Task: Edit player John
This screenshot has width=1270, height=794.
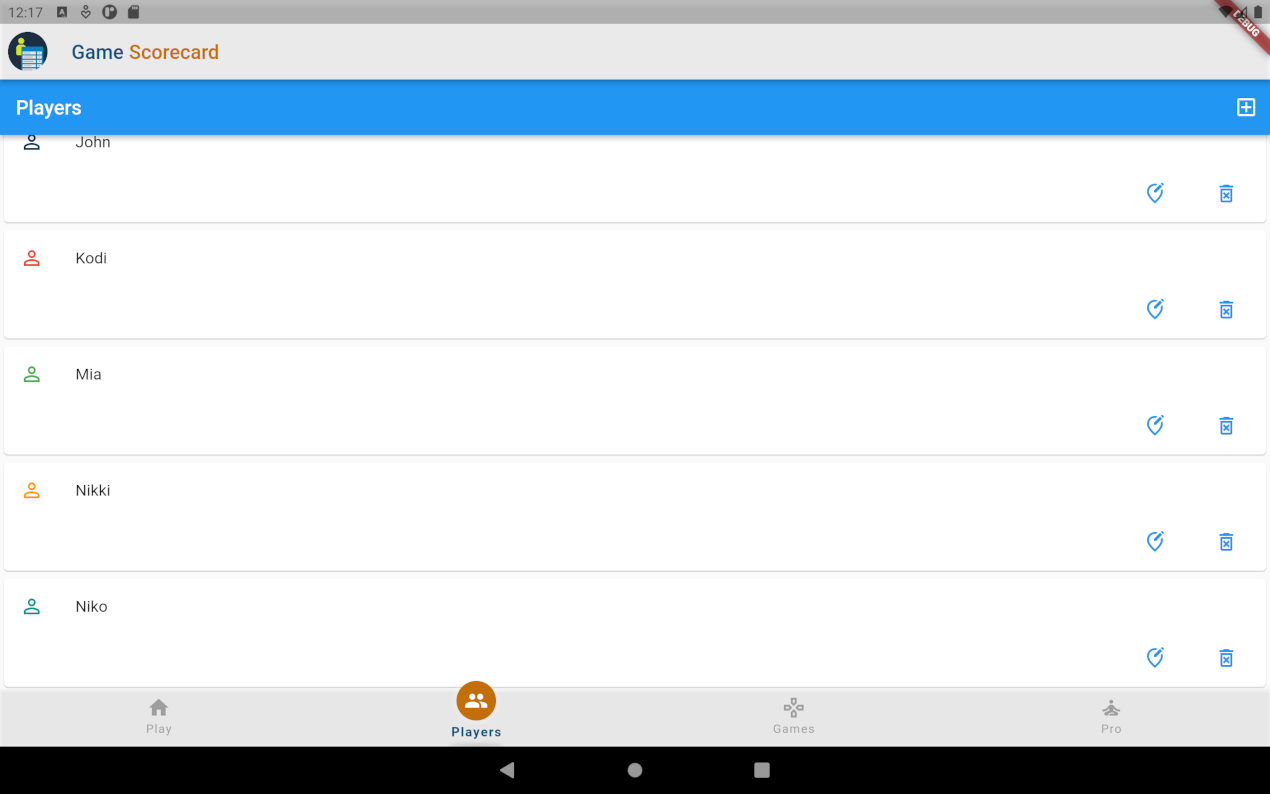Action: pyautogui.click(x=1155, y=193)
